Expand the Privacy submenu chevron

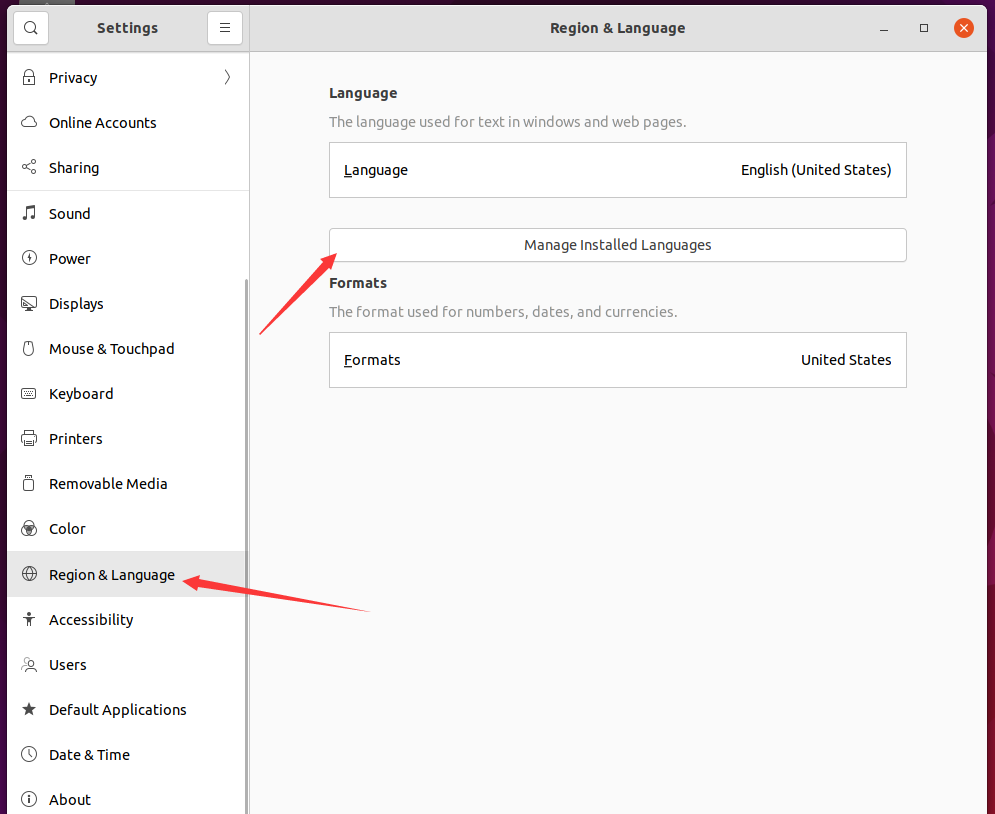[x=227, y=77]
